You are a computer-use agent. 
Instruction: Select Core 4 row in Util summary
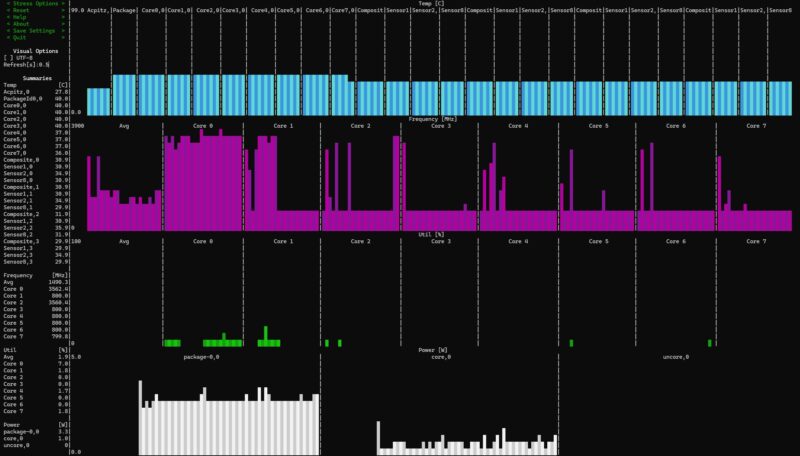click(36, 391)
